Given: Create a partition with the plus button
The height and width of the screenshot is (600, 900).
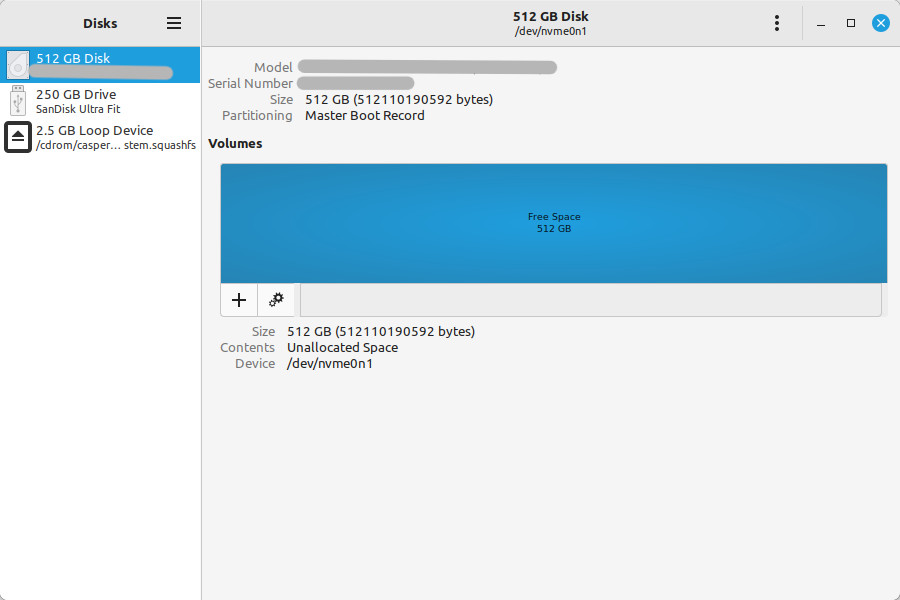Looking at the screenshot, I should pos(239,300).
